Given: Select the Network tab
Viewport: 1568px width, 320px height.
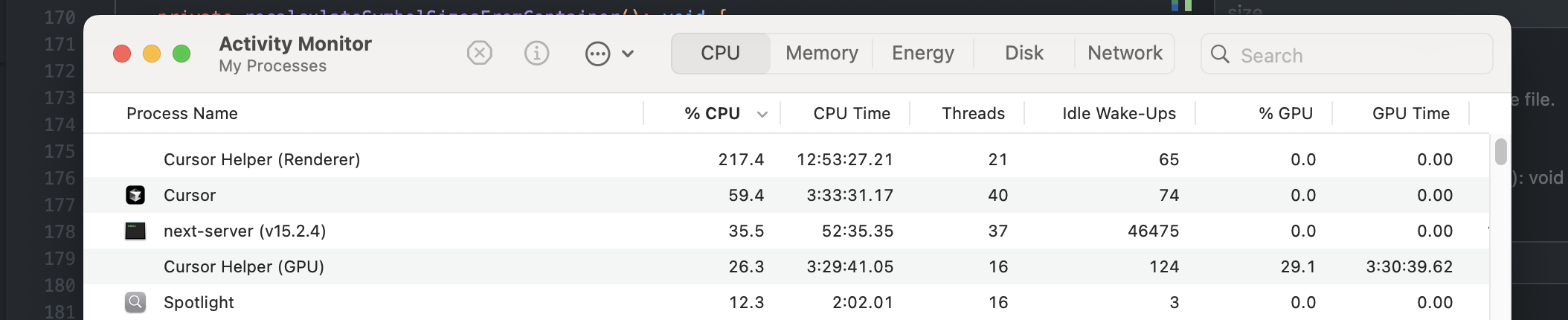Looking at the screenshot, I should pos(1124,54).
